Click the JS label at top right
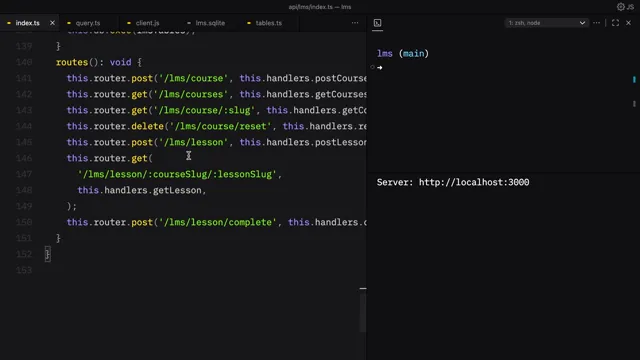 coord(630,7)
